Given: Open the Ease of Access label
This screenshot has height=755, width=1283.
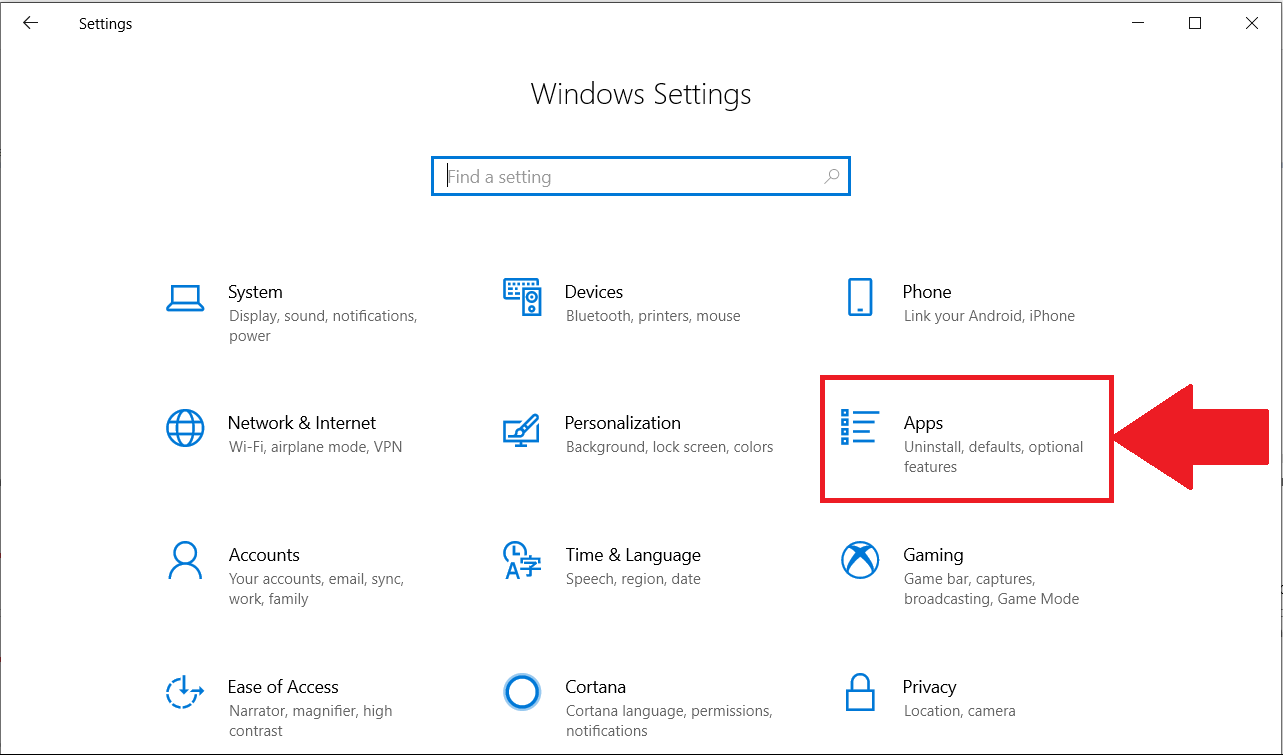Looking at the screenshot, I should point(283,687).
